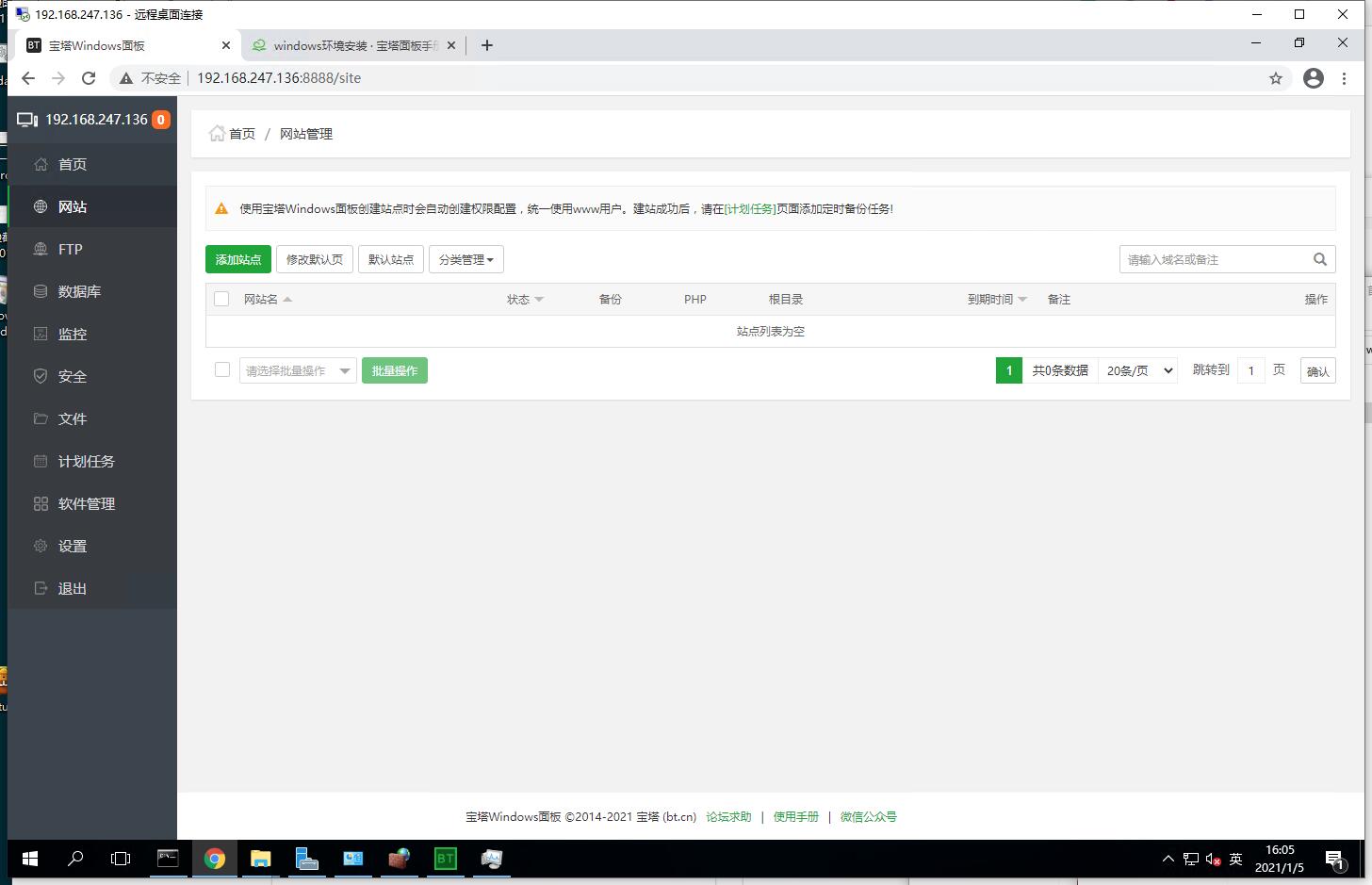Close the 宝塔Windows面板 tab
Viewport: 1372px width, 885px height.
pyautogui.click(x=226, y=45)
